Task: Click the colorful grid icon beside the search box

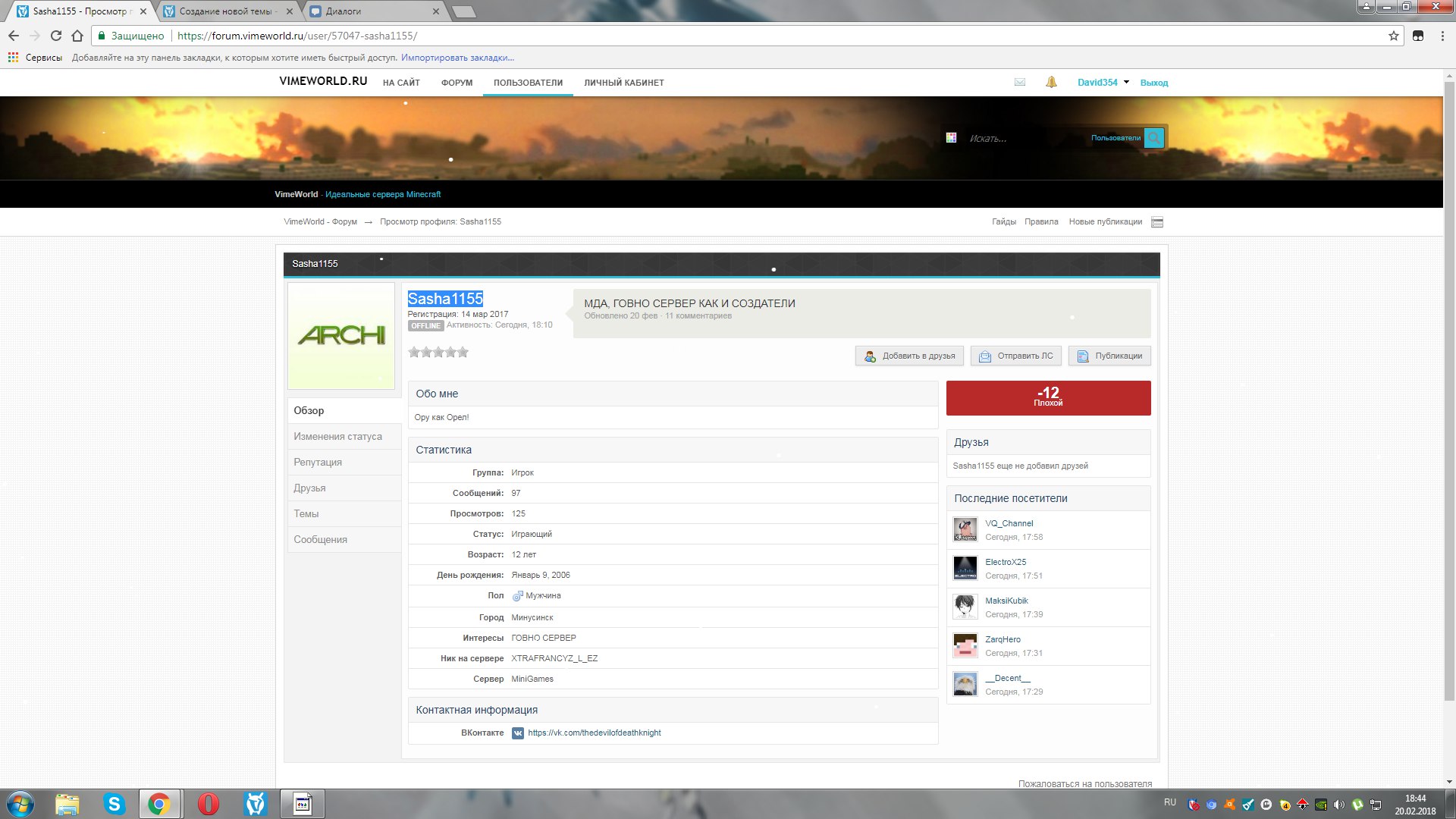Action: 951,138
